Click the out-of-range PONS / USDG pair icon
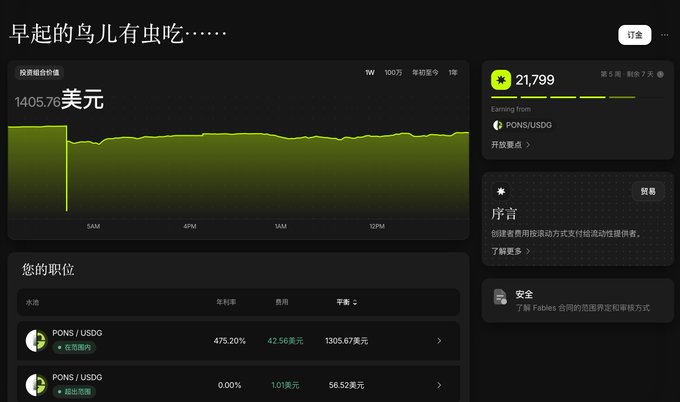The height and width of the screenshot is (402, 680). pyautogui.click(x=36, y=385)
